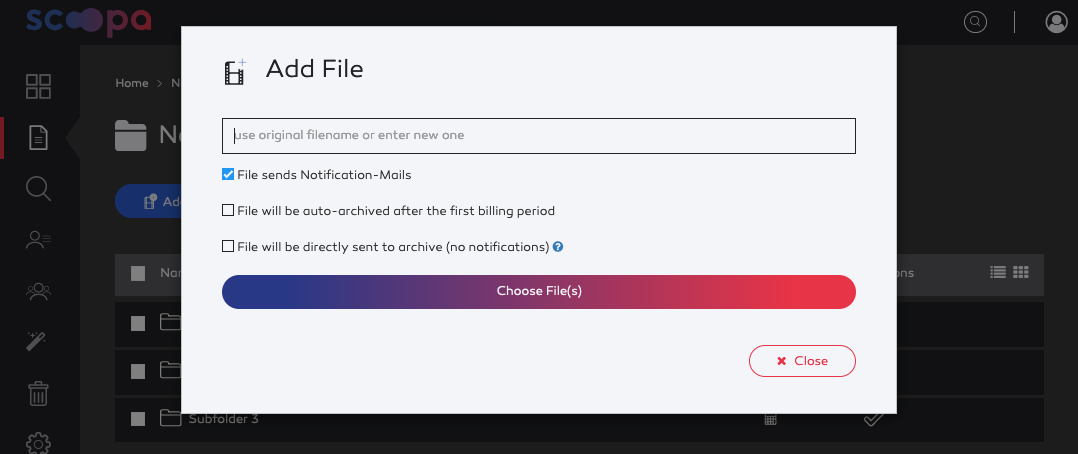
Task: Open the trash bin icon in sidebar
Action: click(x=38, y=393)
